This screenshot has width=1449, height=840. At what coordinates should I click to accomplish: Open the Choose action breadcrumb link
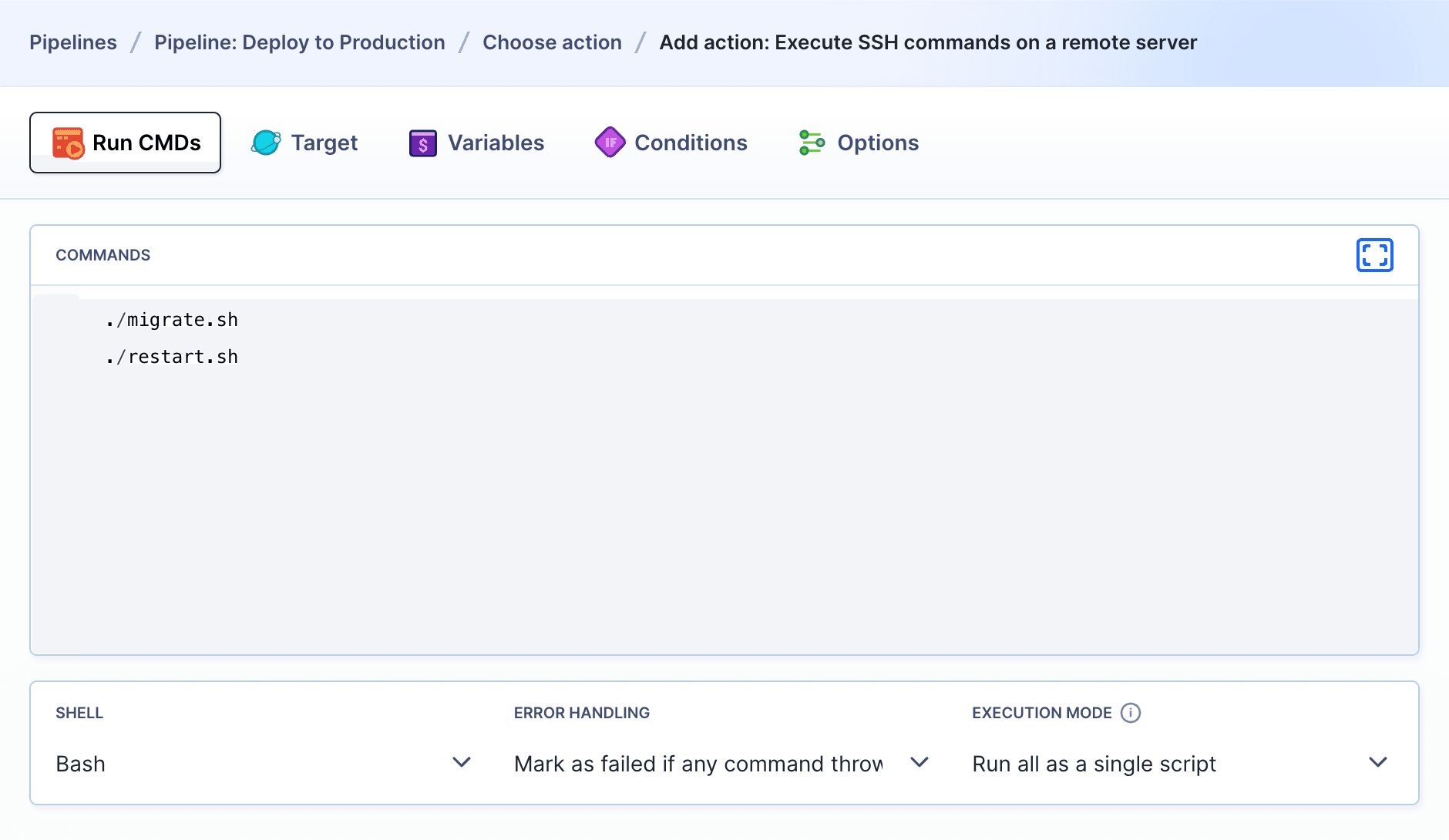click(x=552, y=42)
